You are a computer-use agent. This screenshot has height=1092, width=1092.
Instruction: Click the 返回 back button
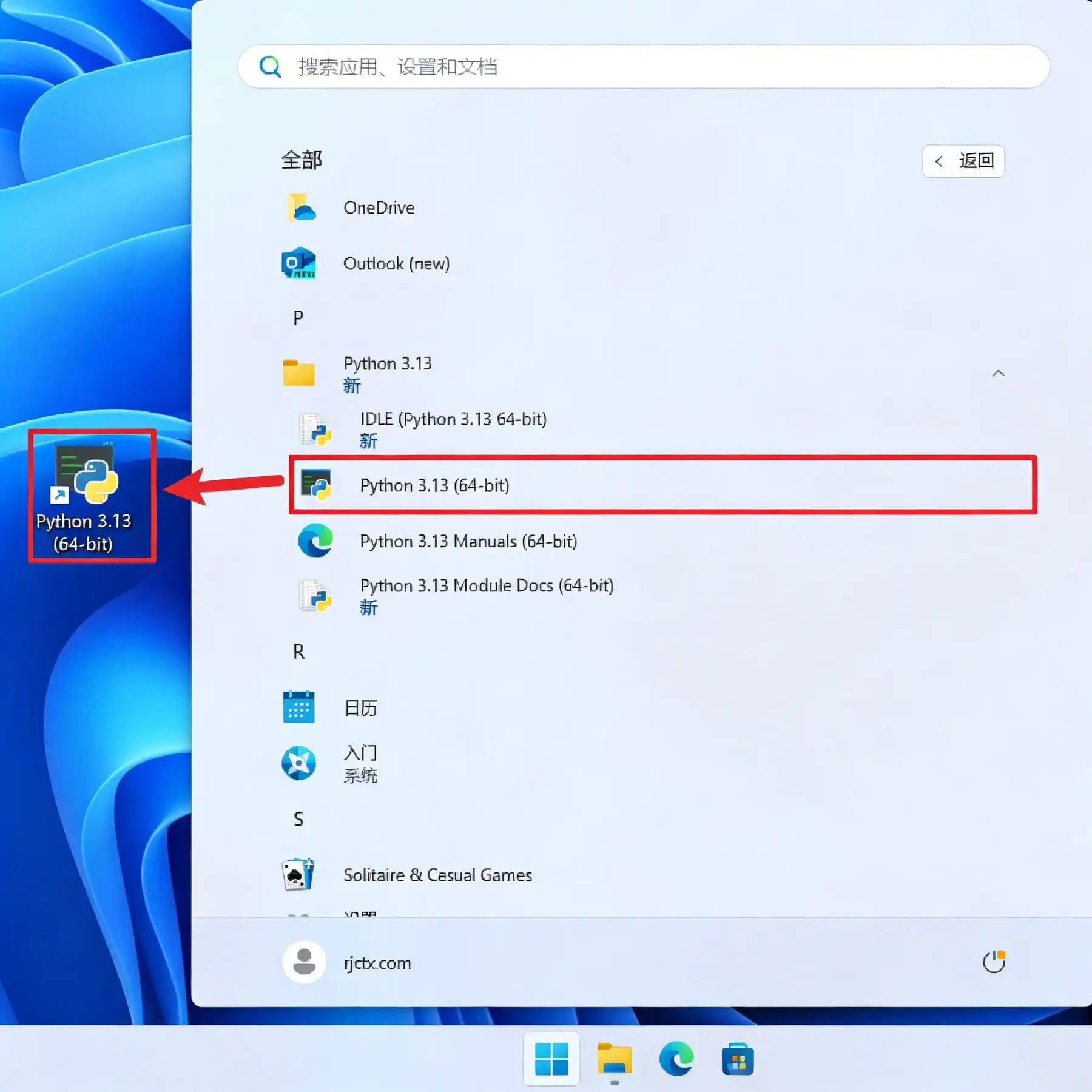pyautogui.click(x=963, y=161)
